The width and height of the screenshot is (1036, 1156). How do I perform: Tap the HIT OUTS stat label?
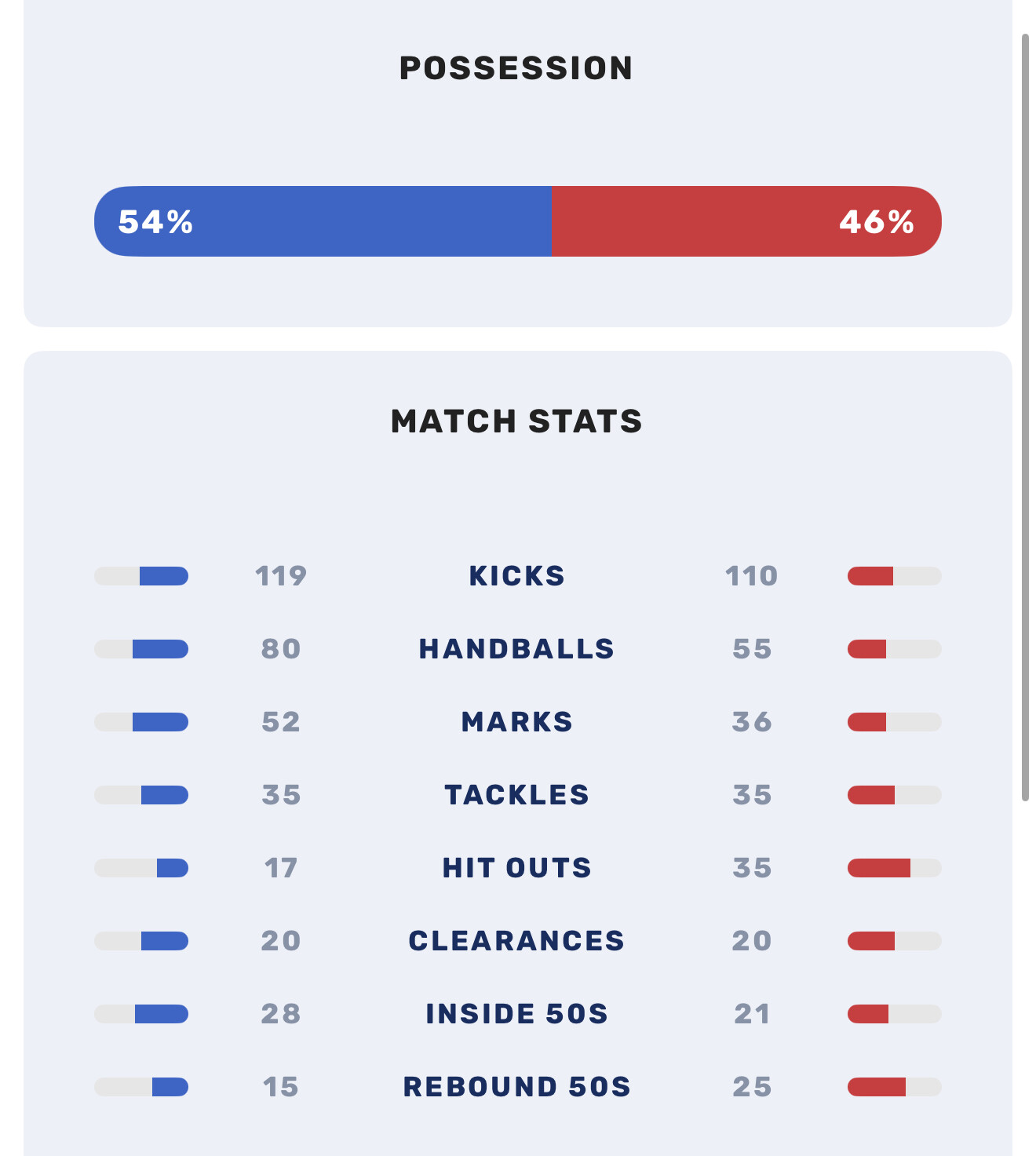pyautogui.click(x=516, y=868)
